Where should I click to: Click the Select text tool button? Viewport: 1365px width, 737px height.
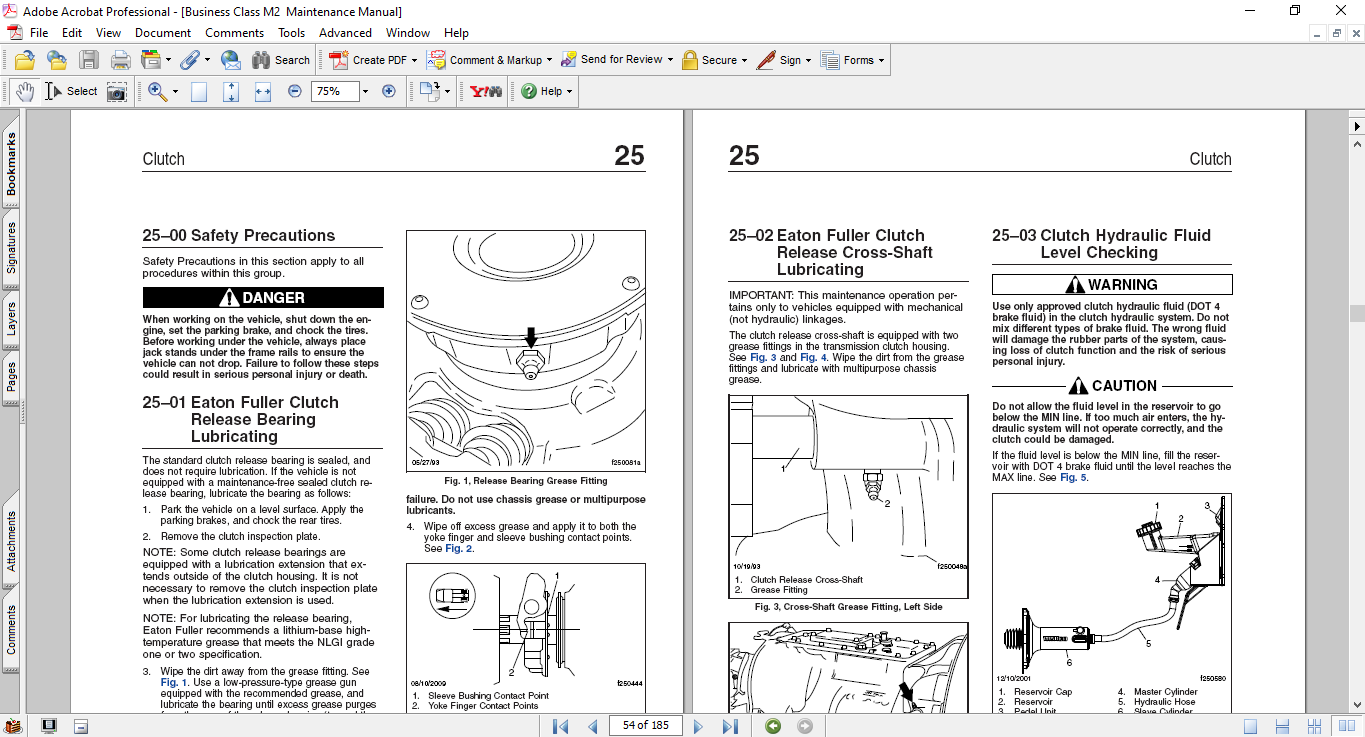[72, 91]
